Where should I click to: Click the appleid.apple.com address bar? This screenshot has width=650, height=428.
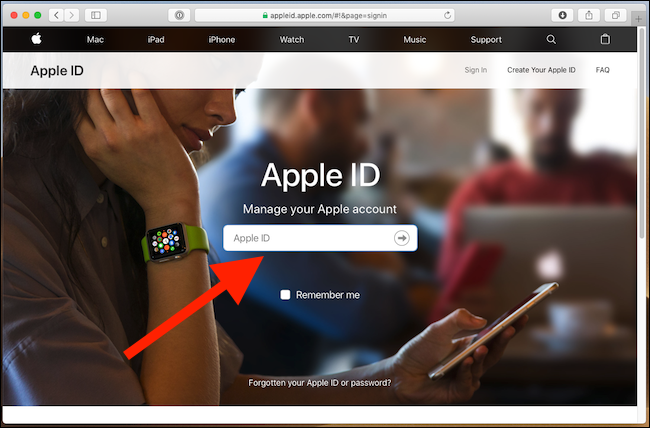point(325,15)
